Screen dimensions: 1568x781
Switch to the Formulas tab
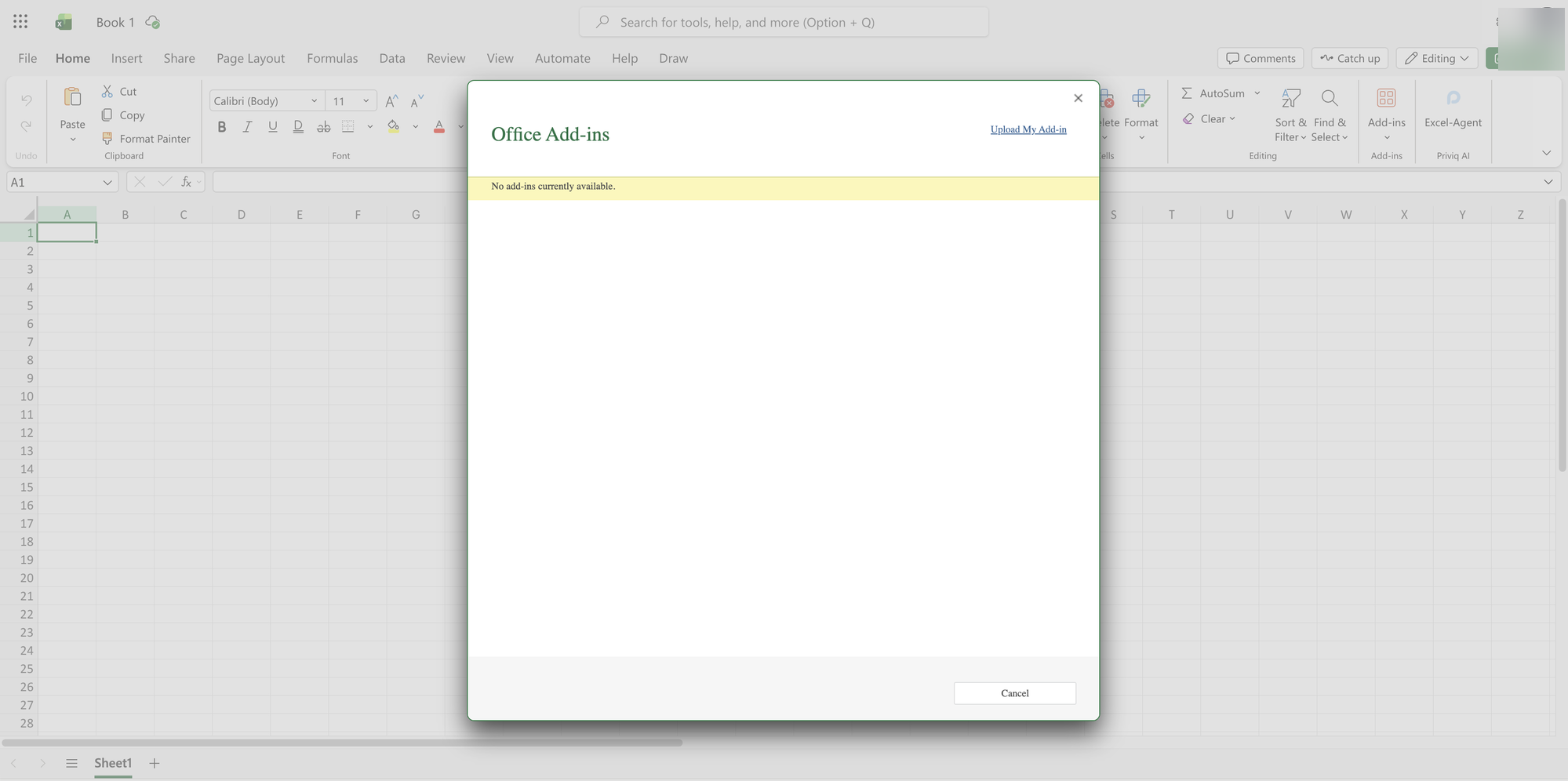click(332, 58)
